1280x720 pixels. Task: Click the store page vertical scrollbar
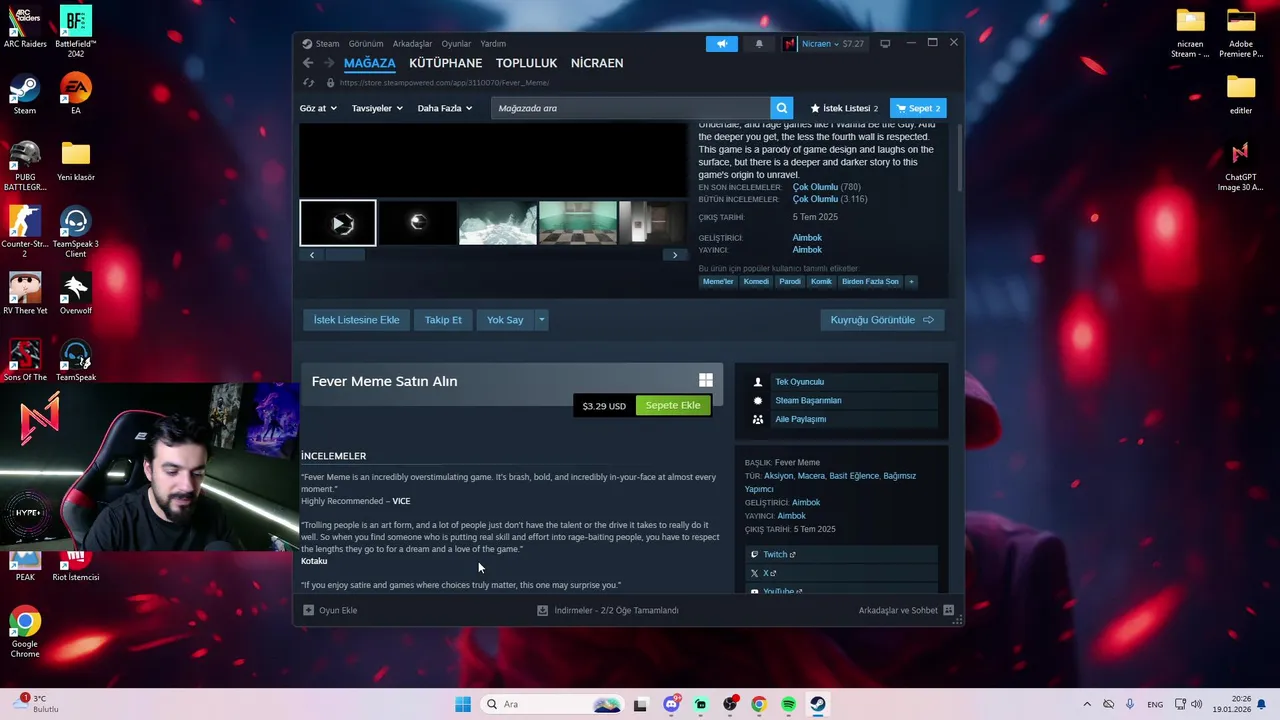coord(959,158)
